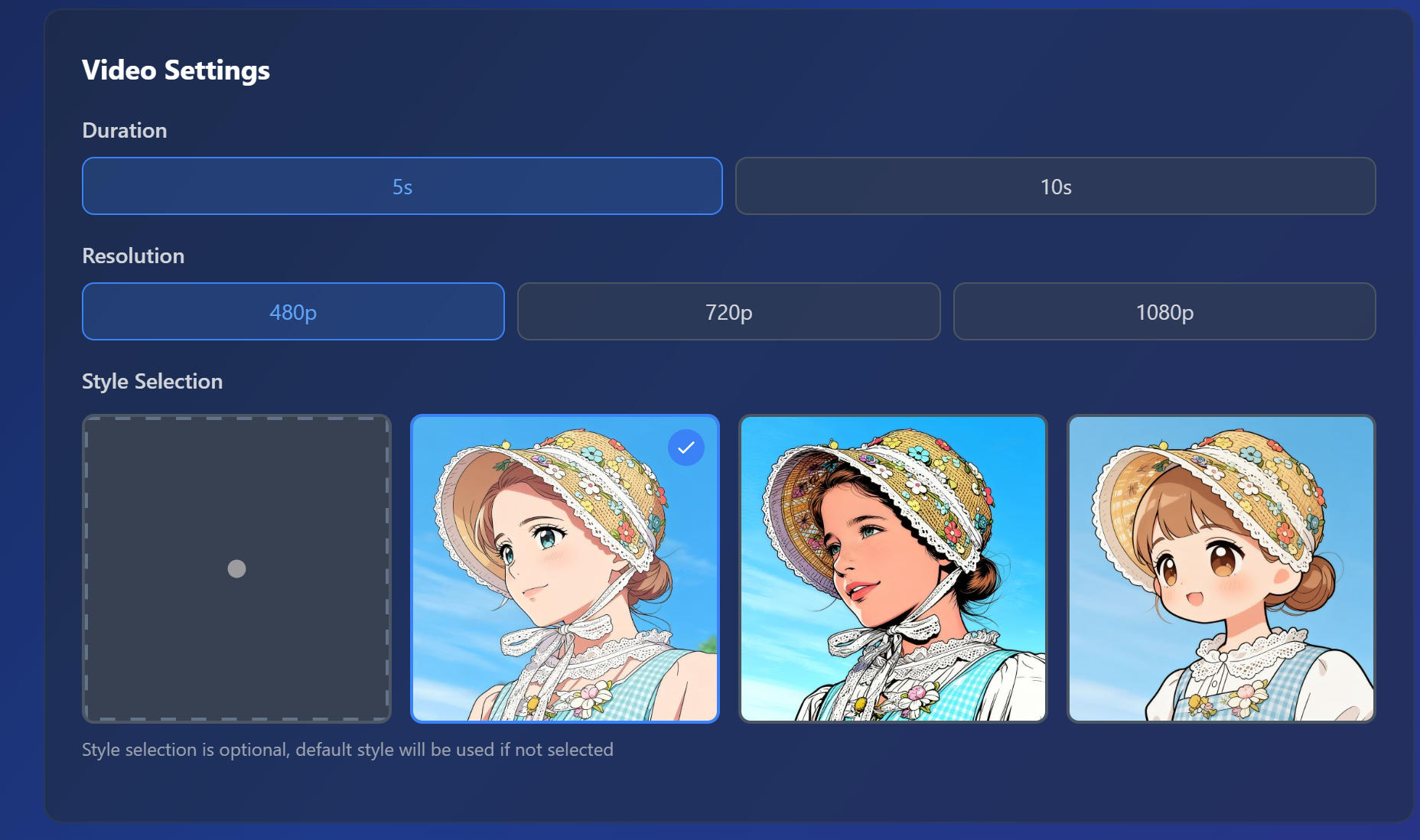Click the blue checkmark badge on selected style
Image resolution: width=1420 pixels, height=840 pixels.
686,448
